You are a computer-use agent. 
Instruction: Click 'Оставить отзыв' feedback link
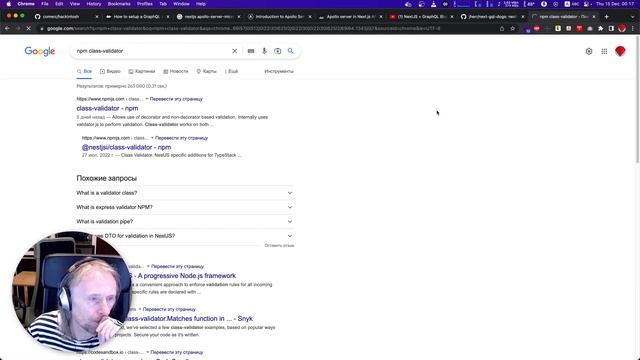(279, 246)
